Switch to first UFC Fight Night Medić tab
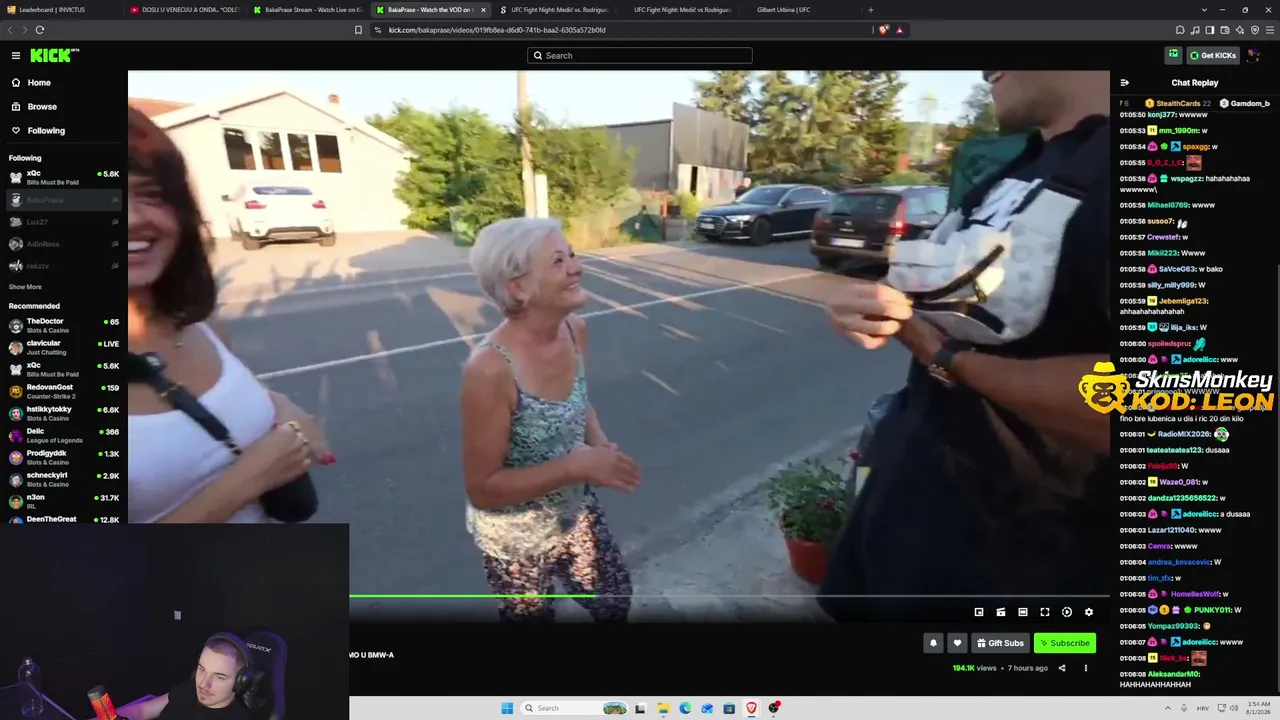 click(553, 10)
